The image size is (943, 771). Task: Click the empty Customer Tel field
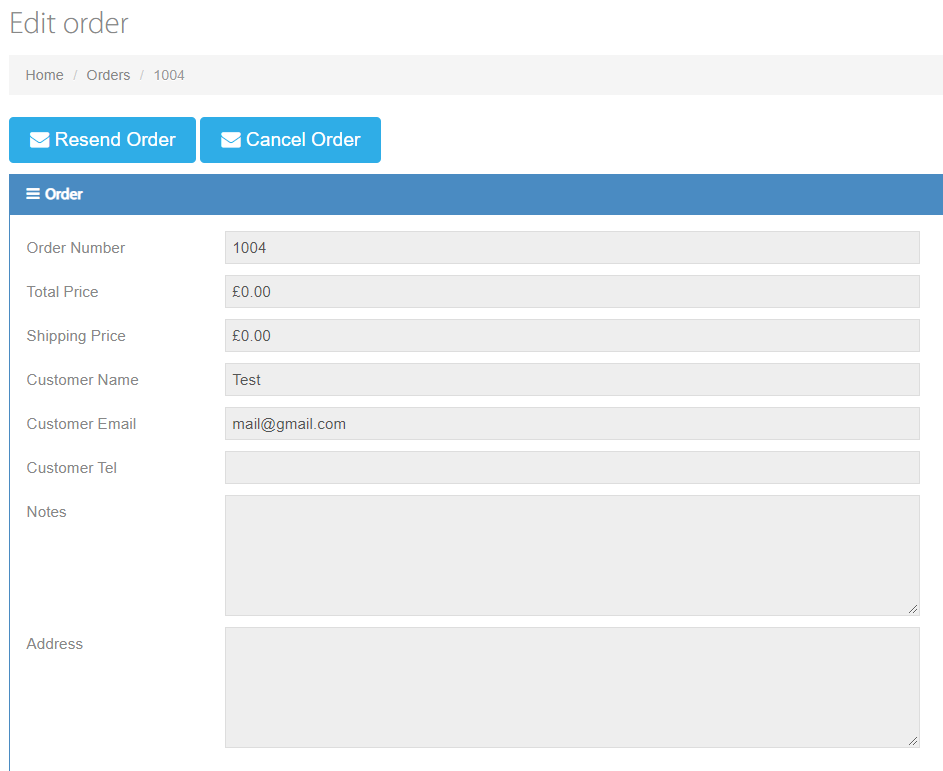[572, 467]
